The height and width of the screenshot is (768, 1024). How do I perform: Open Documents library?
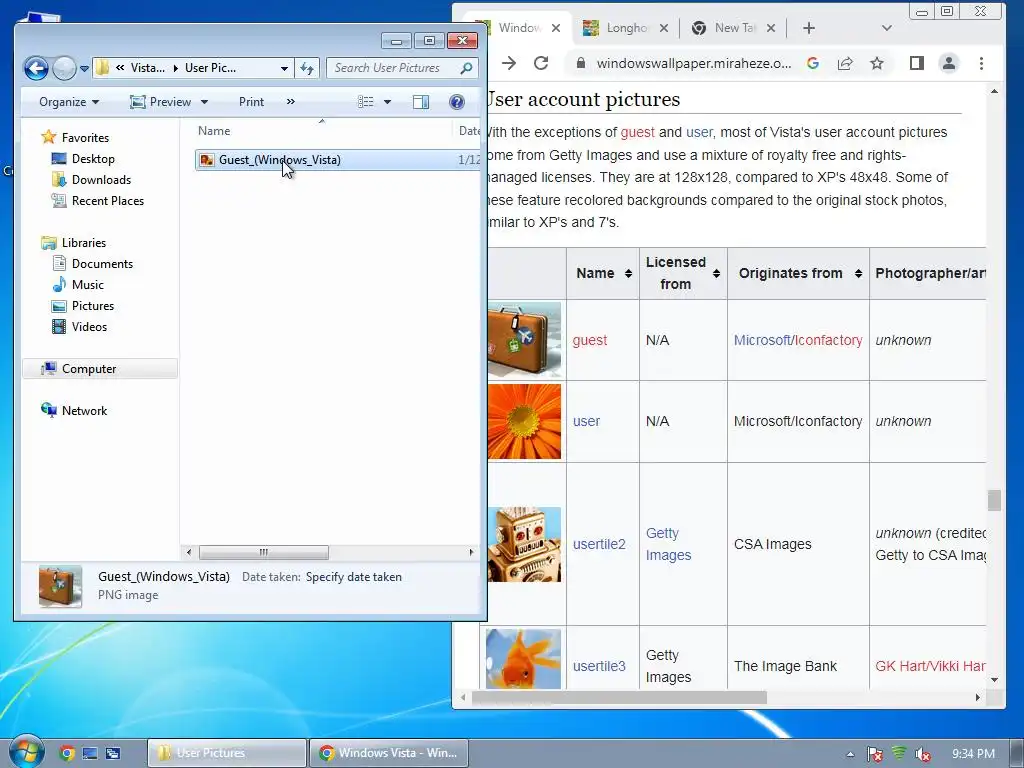point(102,264)
